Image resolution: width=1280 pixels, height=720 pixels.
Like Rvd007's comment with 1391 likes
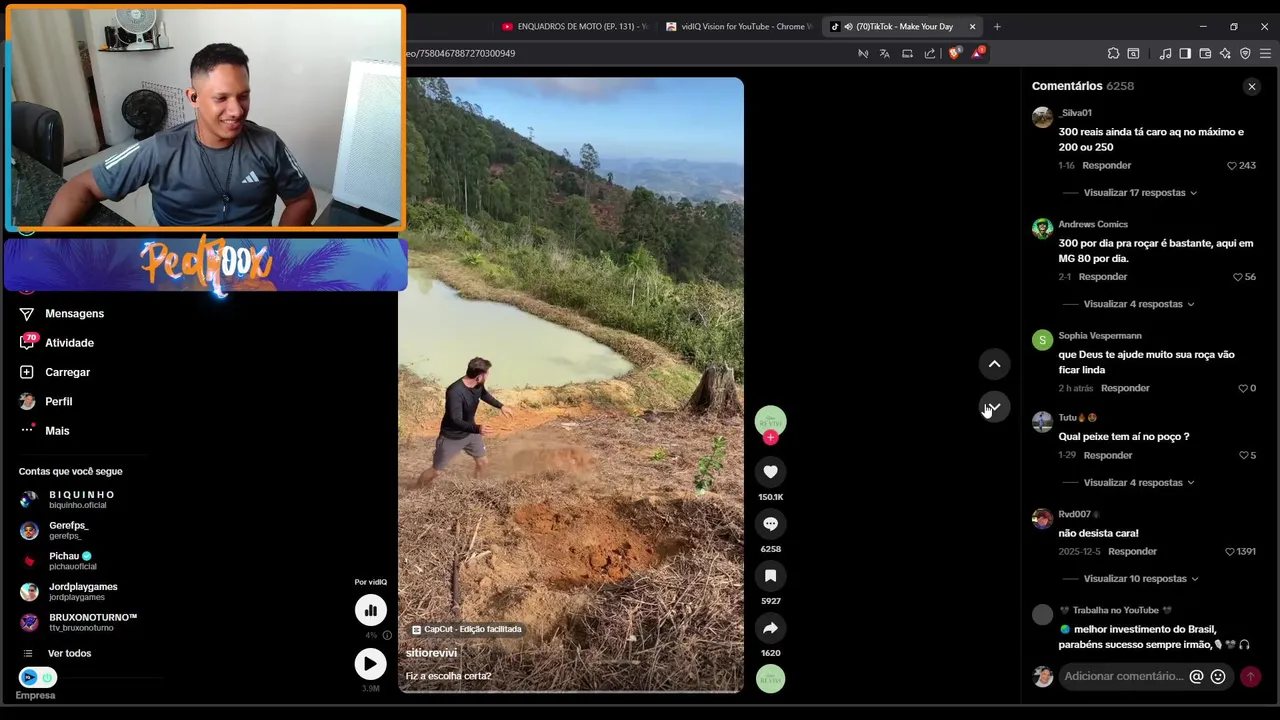pyautogui.click(x=1230, y=551)
